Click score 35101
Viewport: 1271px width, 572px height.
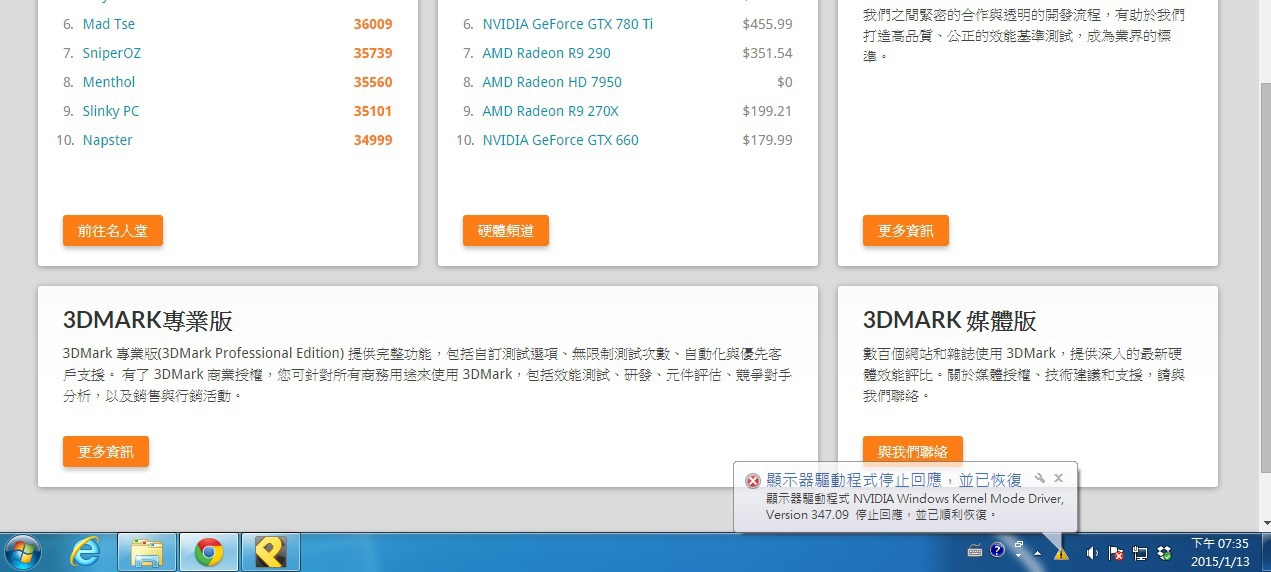click(x=373, y=111)
